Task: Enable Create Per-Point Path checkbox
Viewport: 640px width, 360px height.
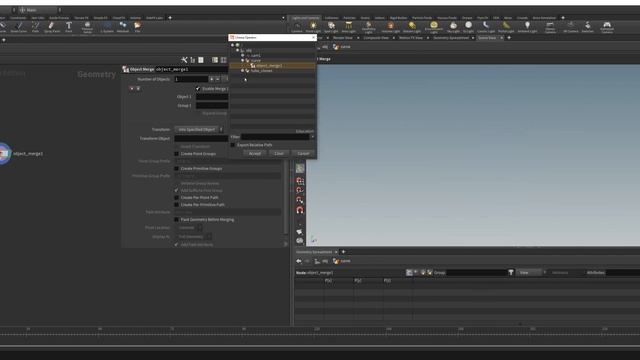Action: pos(176,198)
